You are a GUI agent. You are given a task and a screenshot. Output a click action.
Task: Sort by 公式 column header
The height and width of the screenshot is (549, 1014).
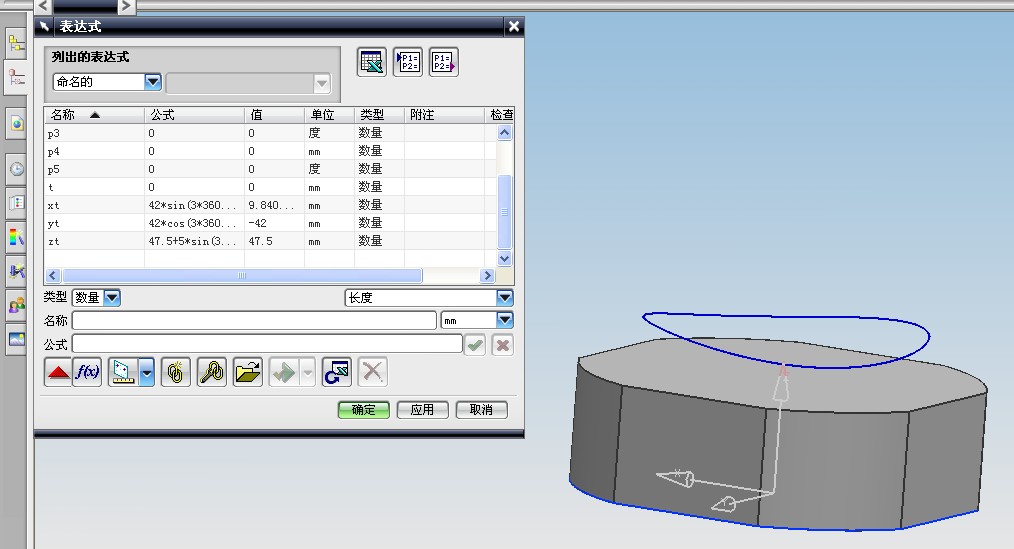(195, 115)
